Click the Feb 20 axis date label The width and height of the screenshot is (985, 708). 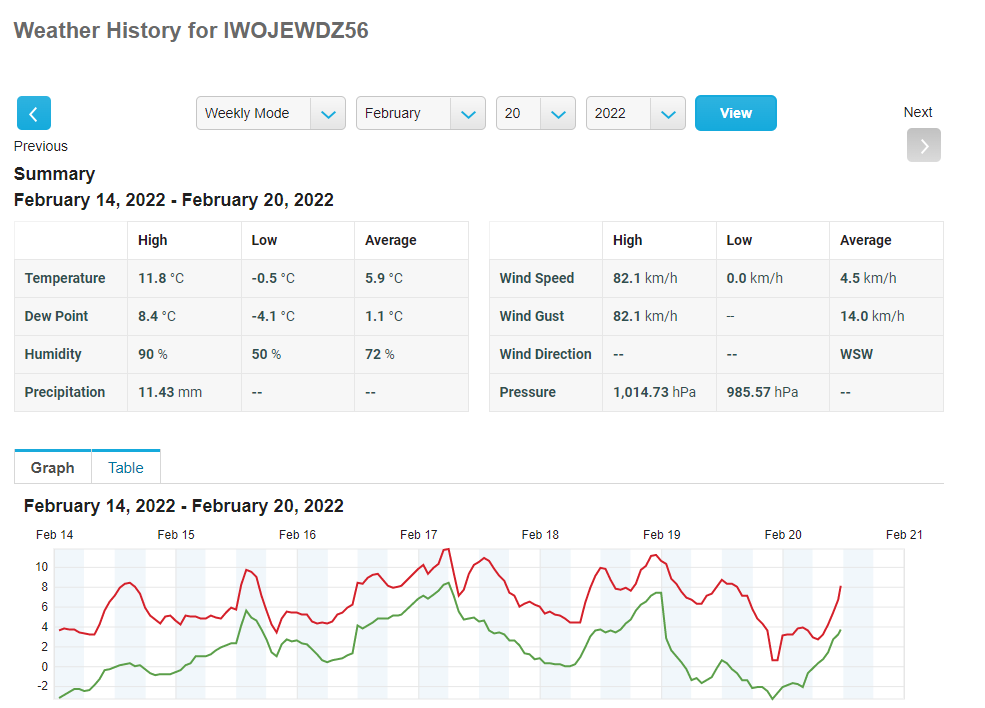pos(783,535)
